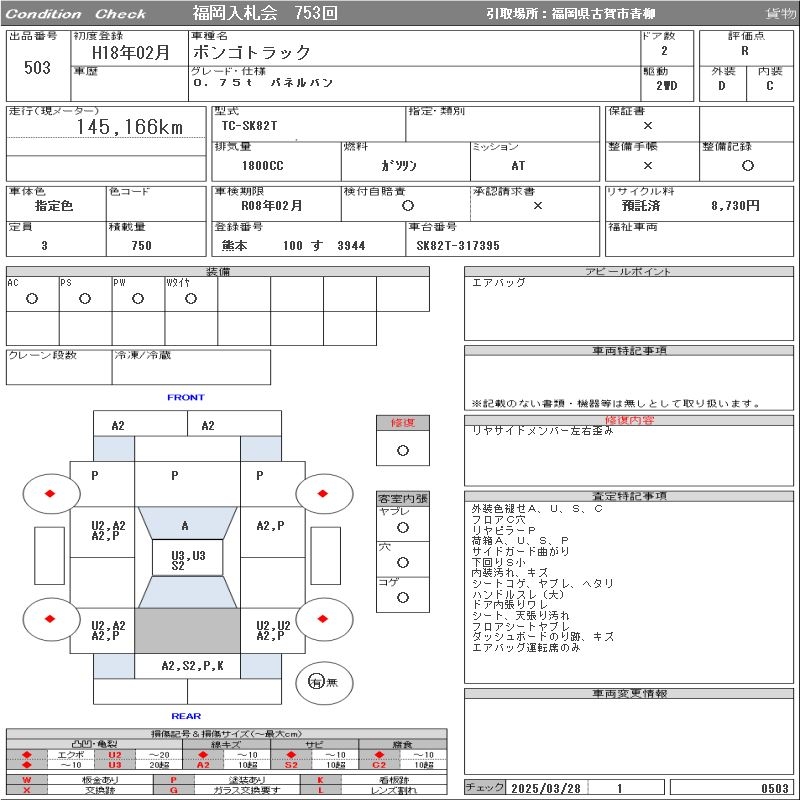
Task: Click the inspection expiry R08年02月
Action: pos(271,206)
